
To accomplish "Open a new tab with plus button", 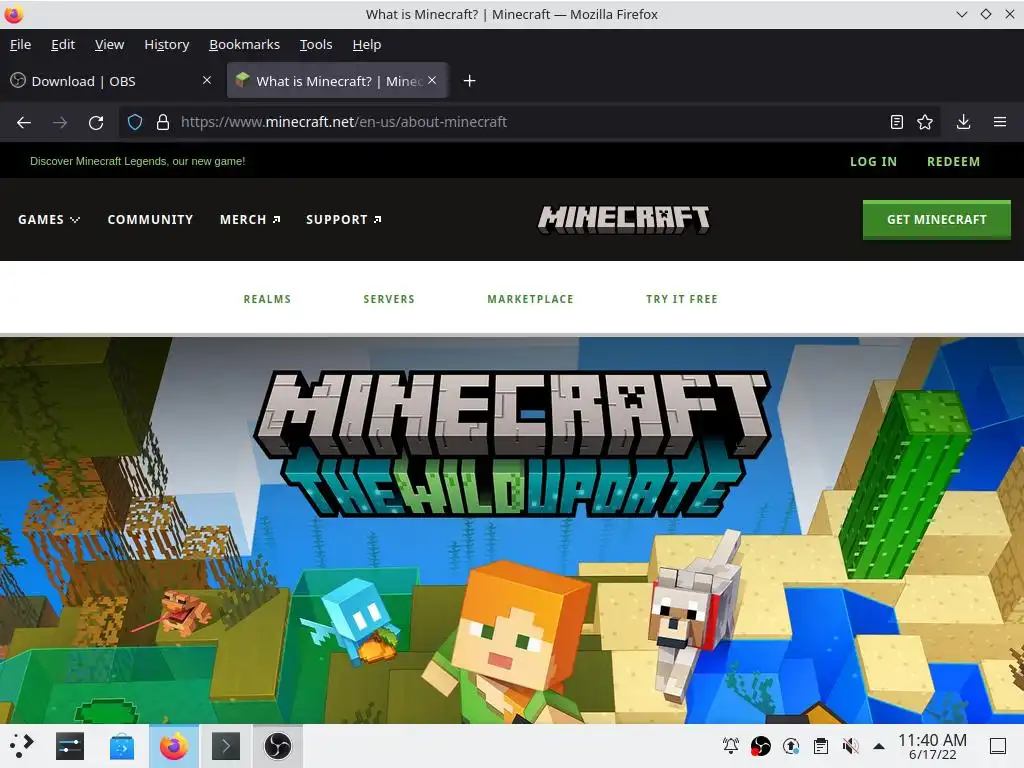I will (x=470, y=81).
